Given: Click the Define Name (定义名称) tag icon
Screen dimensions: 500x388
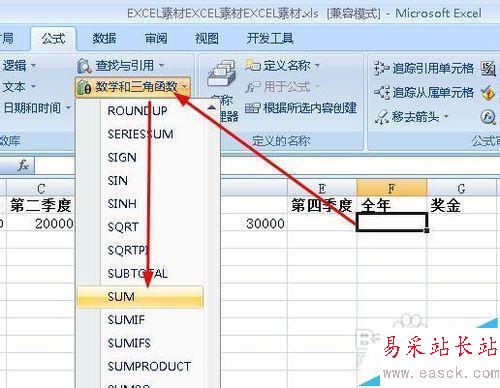Looking at the screenshot, I should (x=252, y=65).
